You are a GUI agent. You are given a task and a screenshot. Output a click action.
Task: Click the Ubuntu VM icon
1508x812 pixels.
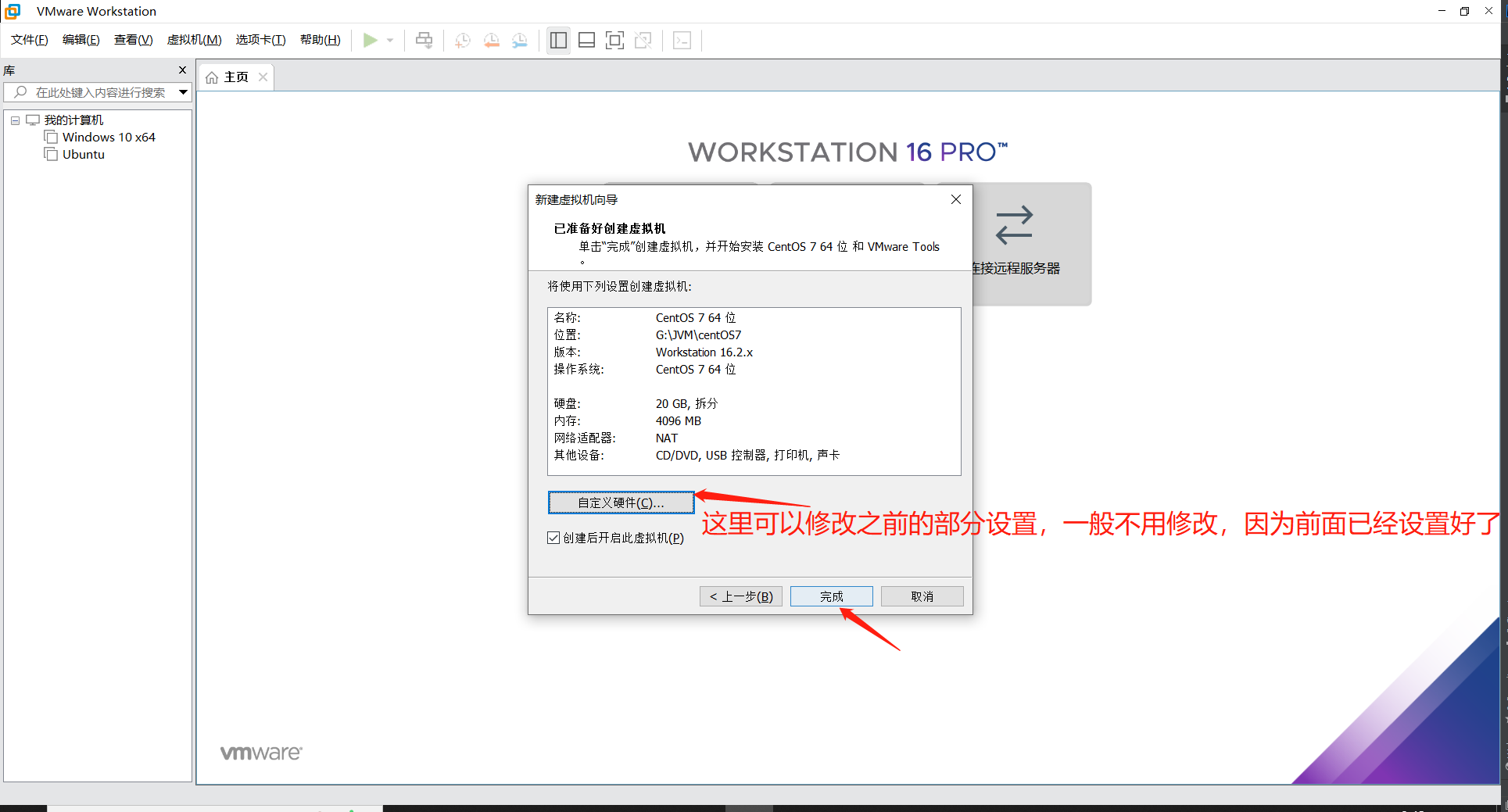point(52,155)
